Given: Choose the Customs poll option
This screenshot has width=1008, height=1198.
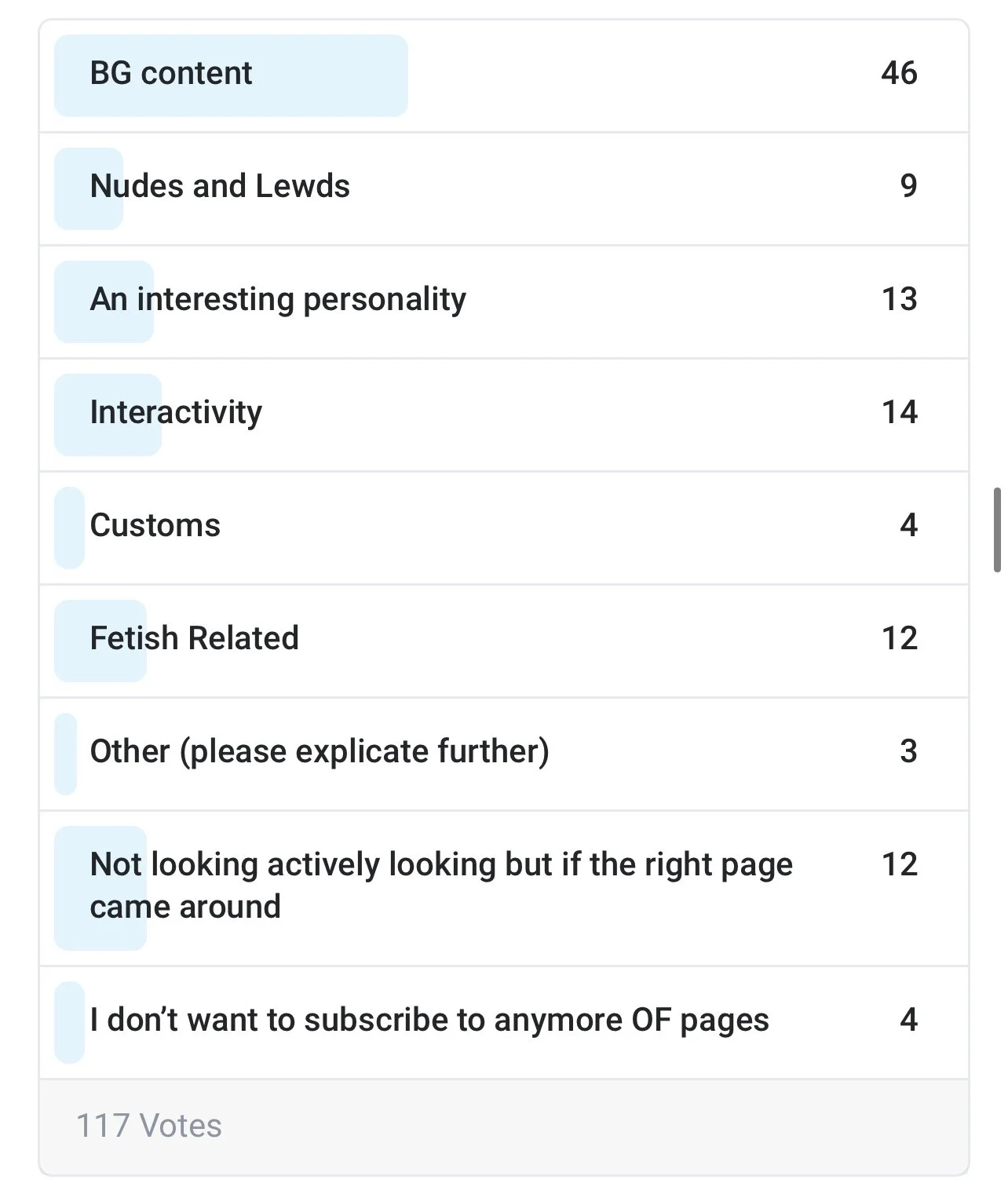Looking at the screenshot, I should (504, 528).
